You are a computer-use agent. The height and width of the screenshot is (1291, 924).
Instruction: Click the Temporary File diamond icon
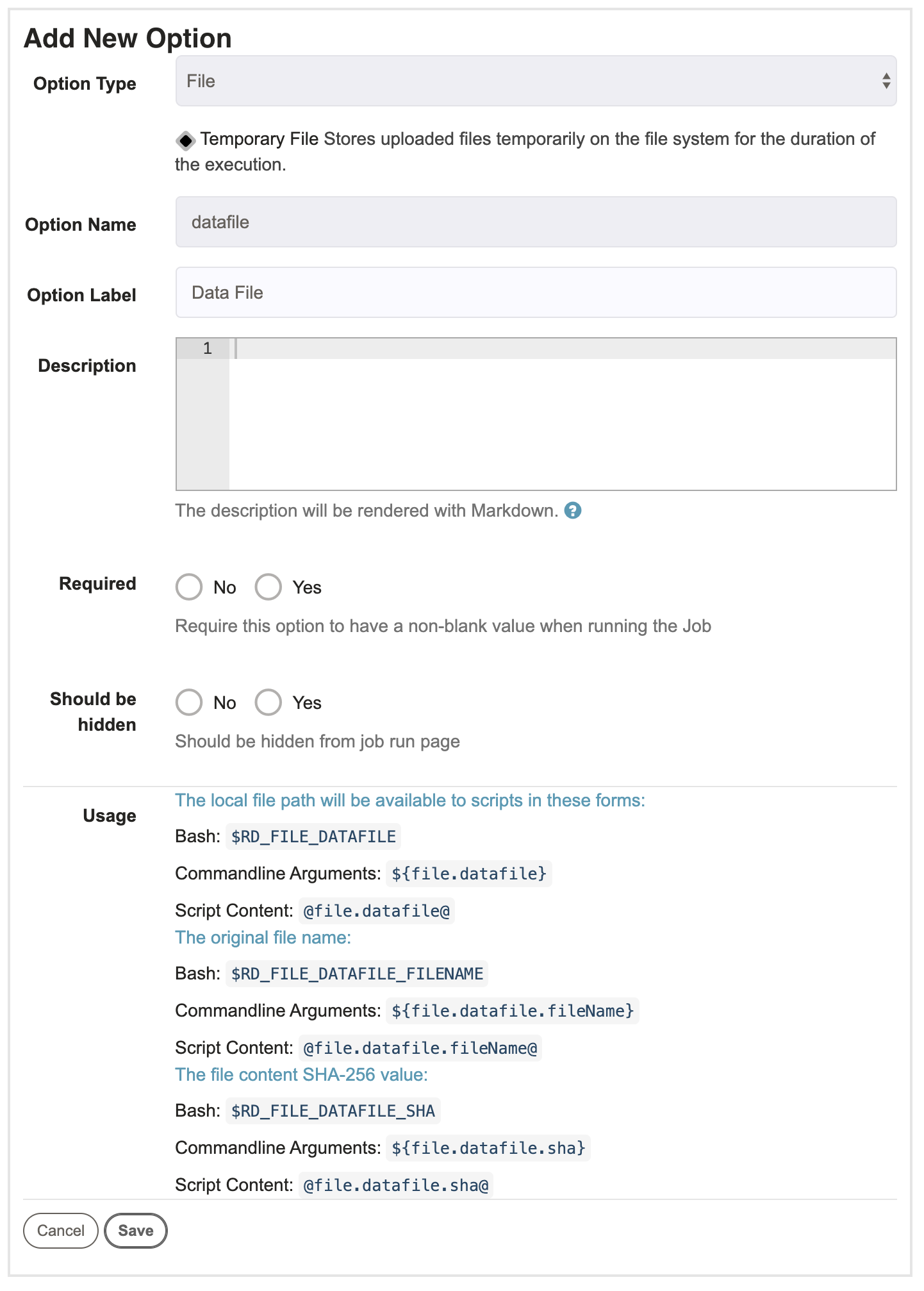click(x=186, y=140)
